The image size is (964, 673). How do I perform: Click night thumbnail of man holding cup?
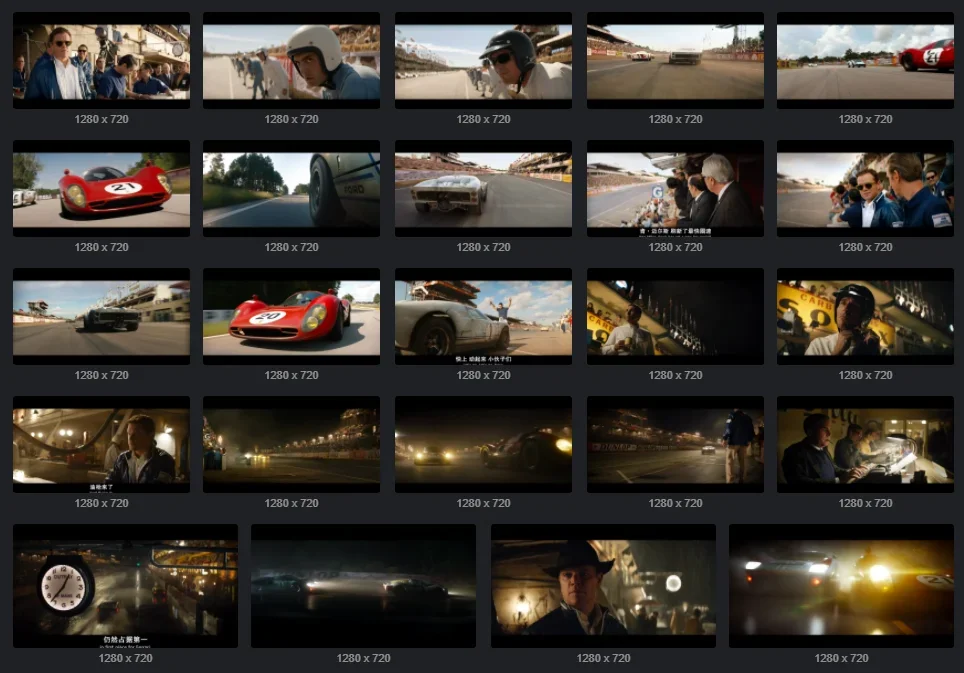tap(675, 316)
